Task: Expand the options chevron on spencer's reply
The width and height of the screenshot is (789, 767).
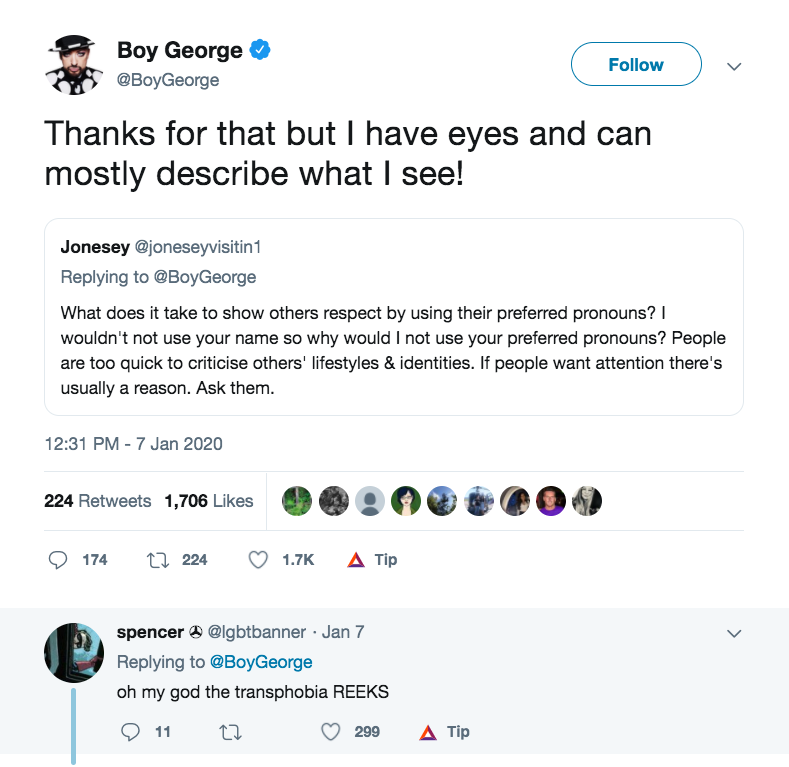Action: tap(734, 633)
